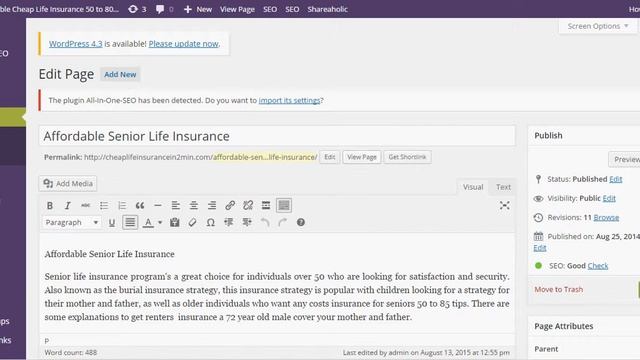Remove link with unlink icon
Screen dimensions: 640x360
coord(248,205)
